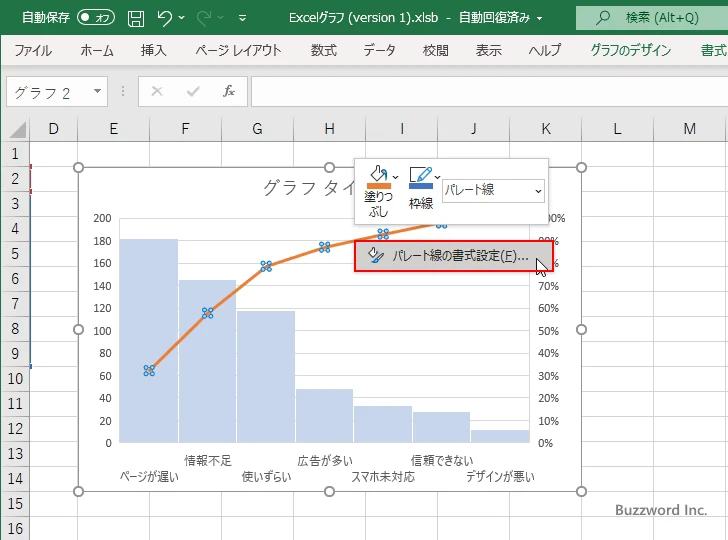Click the ページが遅い bar in chart

click(149, 340)
